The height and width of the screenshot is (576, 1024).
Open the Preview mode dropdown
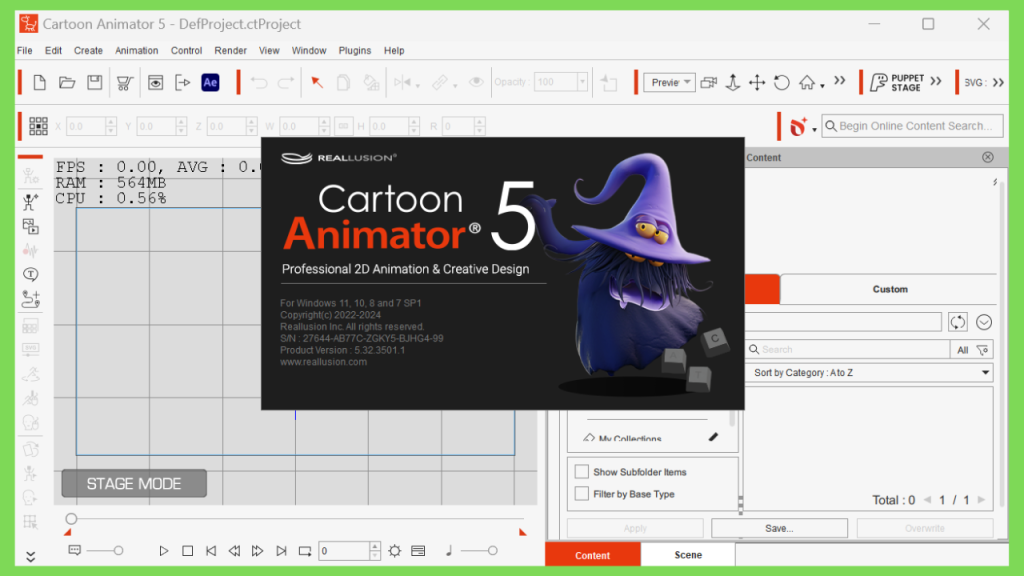coord(669,82)
